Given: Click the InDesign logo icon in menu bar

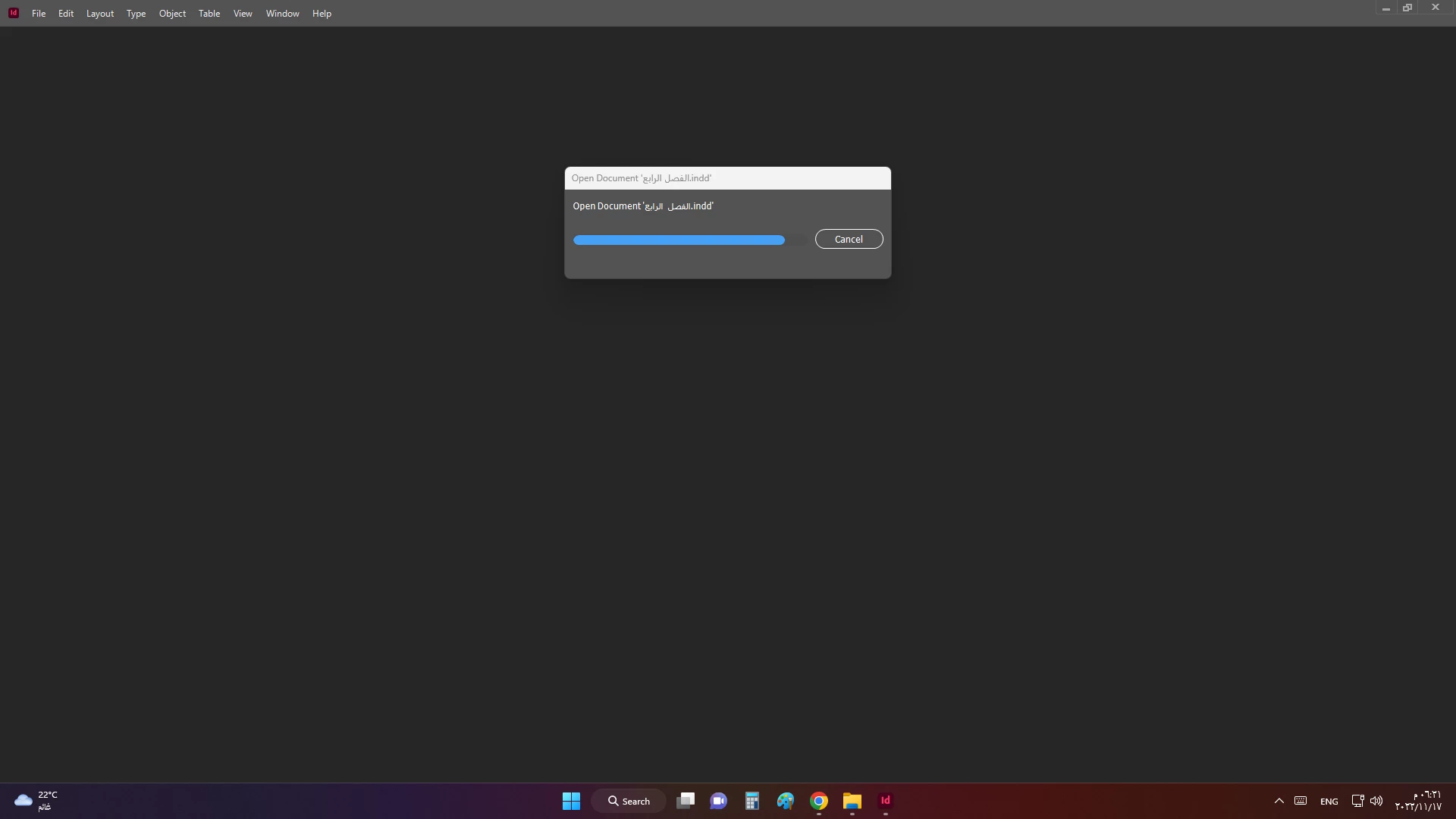Looking at the screenshot, I should 13,13.
